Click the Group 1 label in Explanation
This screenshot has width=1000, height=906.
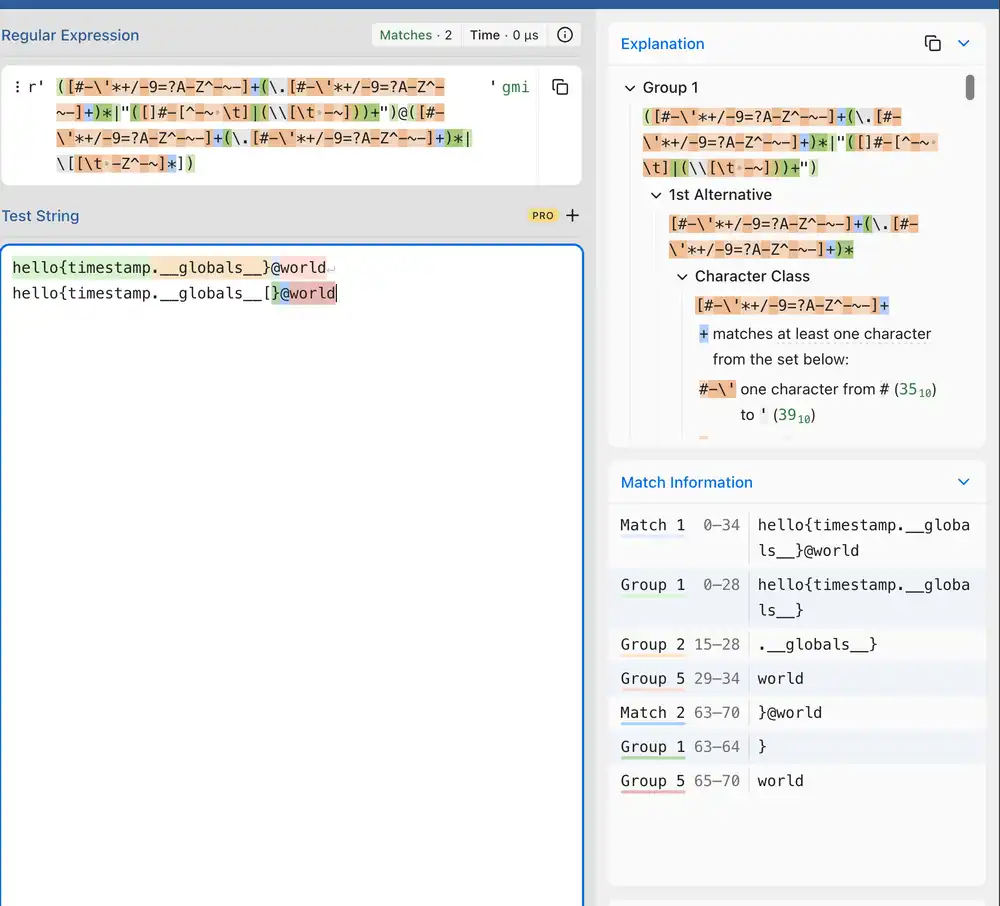(670, 88)
